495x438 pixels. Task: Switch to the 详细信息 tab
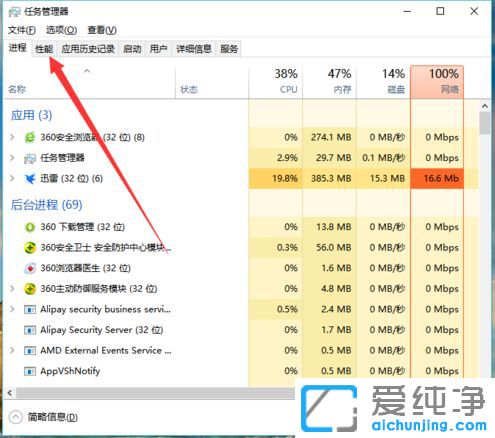[194, 49]
